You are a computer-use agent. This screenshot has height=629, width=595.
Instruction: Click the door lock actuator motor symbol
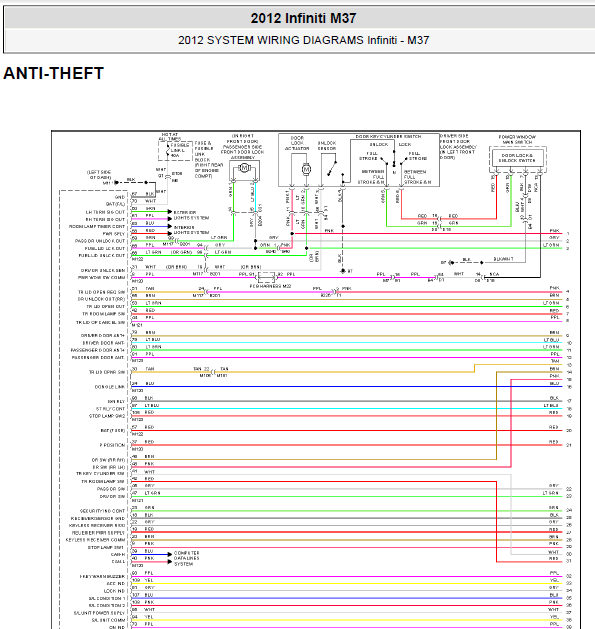[x=306, y=169]
